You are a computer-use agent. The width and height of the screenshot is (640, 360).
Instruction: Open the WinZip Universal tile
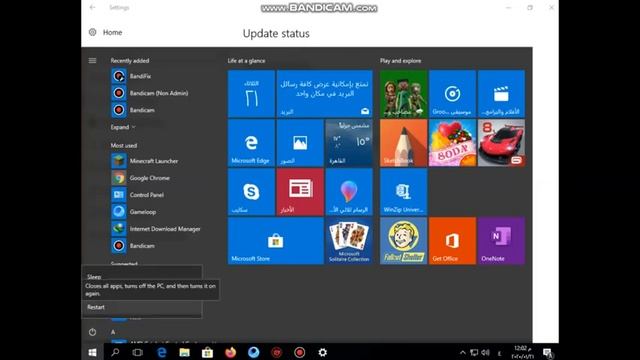pyautogui.click(x=404, y=192)
